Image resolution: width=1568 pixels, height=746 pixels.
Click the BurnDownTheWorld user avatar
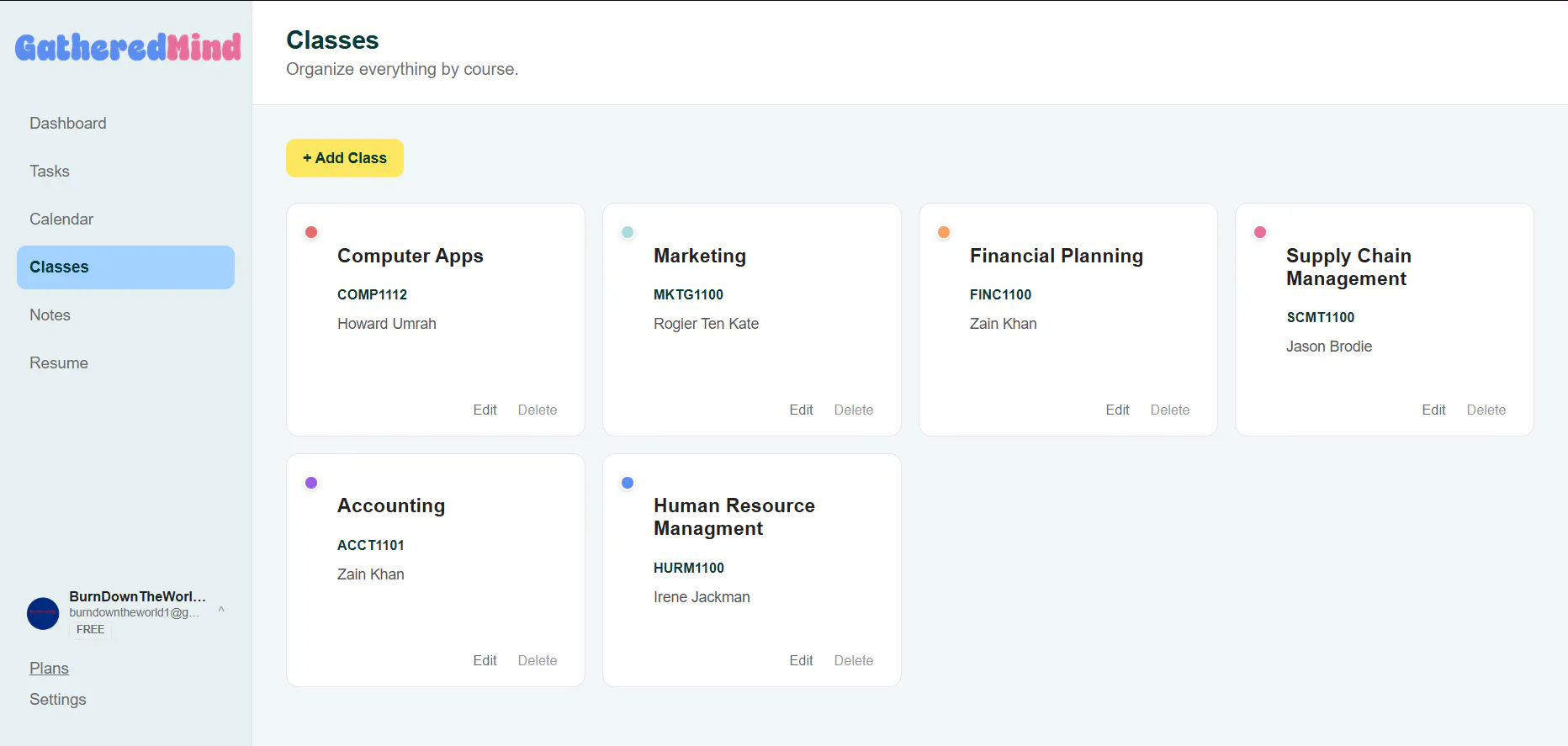[43, 613]
